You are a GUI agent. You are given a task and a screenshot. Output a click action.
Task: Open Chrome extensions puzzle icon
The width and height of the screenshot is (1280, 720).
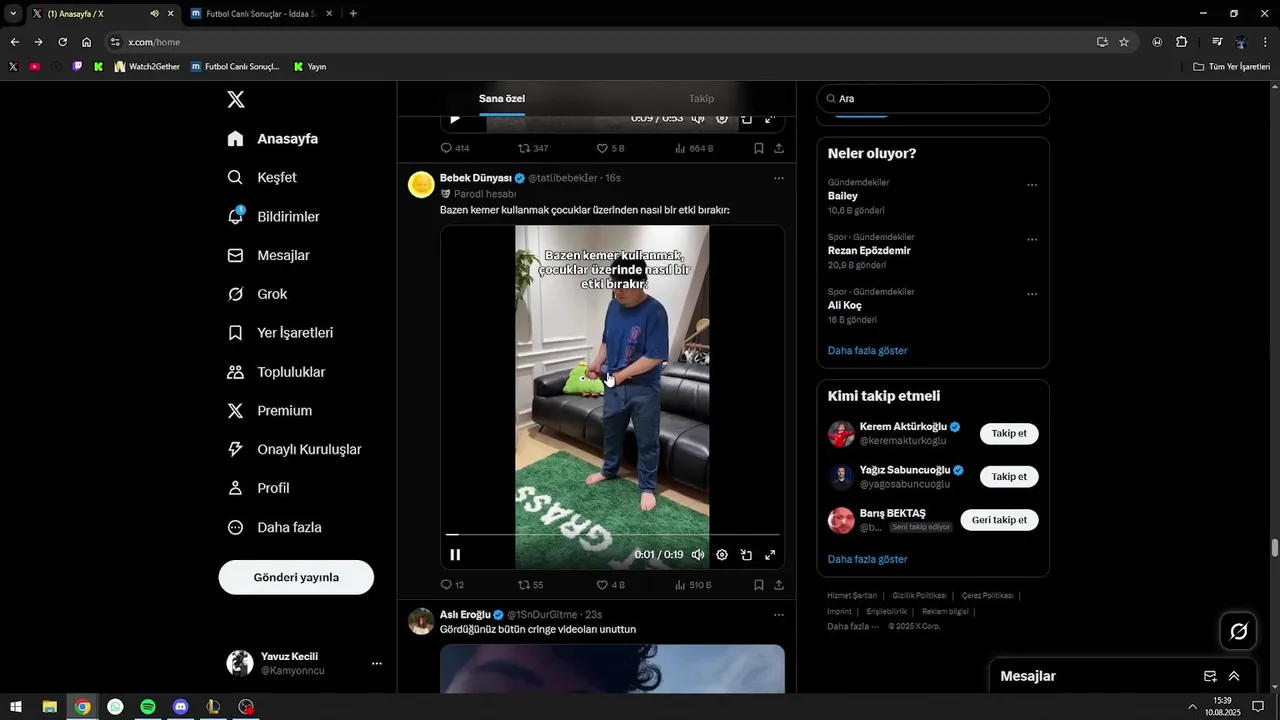1182,42
